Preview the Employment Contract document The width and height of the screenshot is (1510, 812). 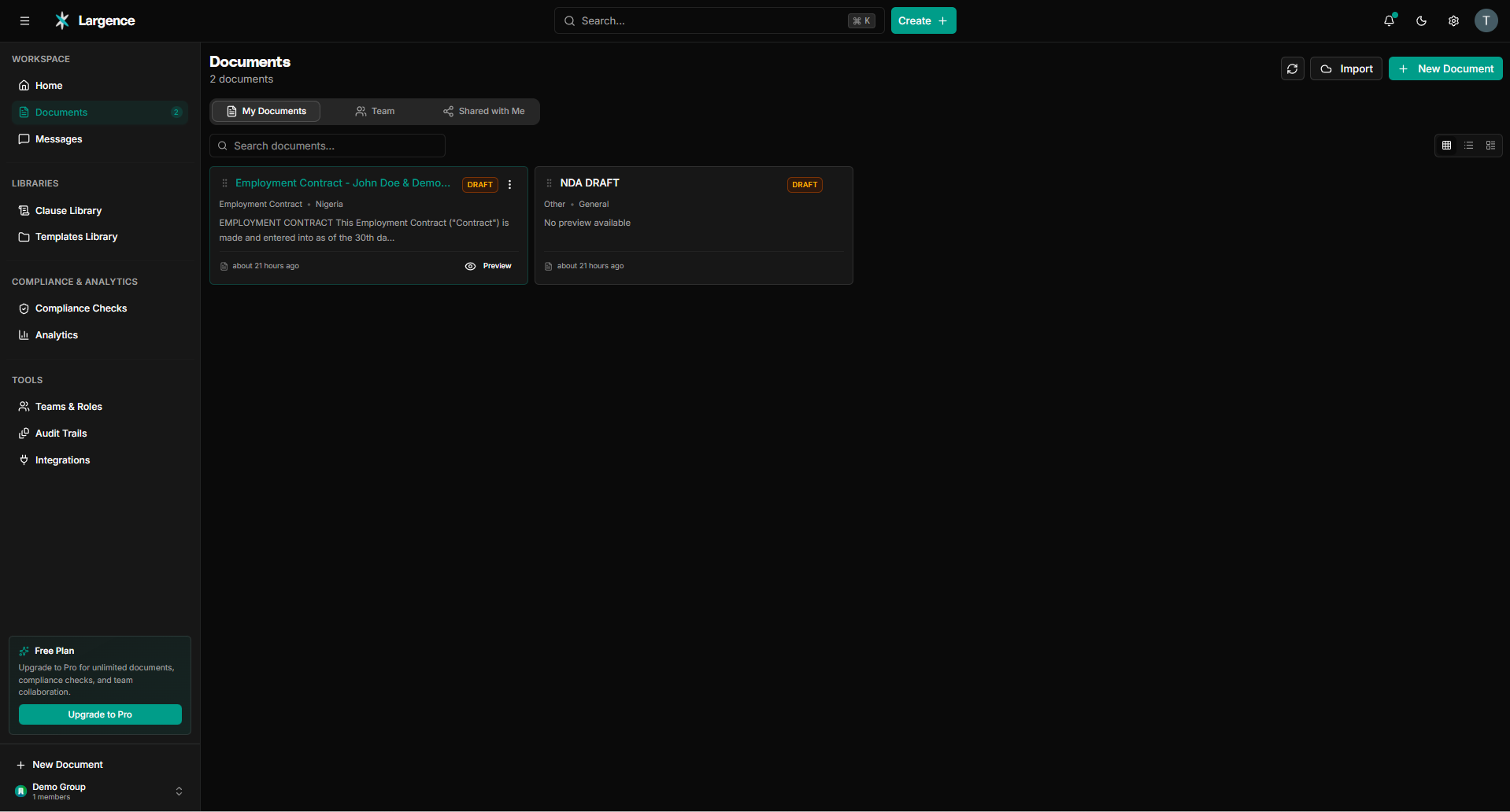pos(488,266)
